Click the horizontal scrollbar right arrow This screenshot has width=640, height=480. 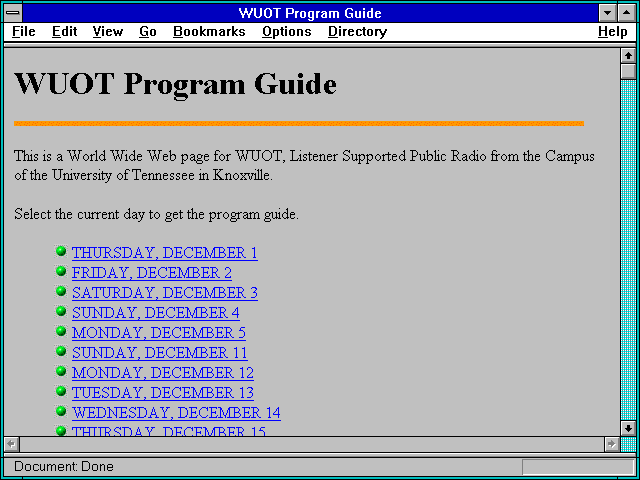pyautogui.click(x=612, y=444)
